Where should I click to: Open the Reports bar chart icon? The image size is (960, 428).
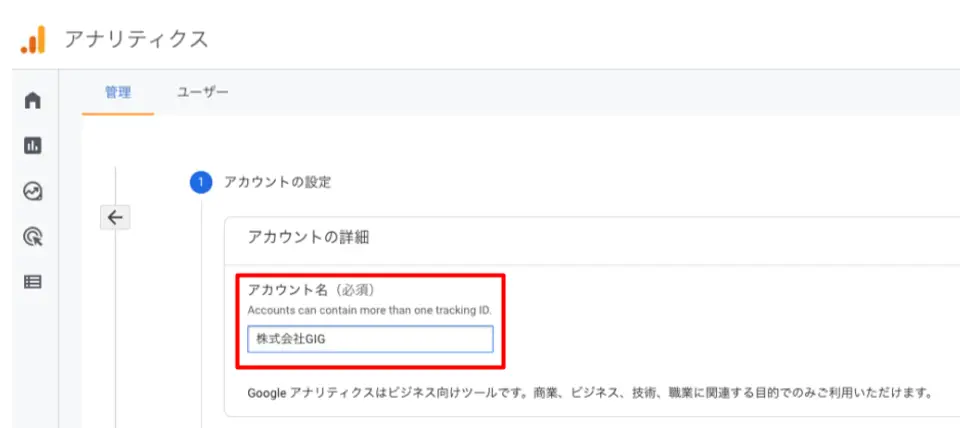33,146
